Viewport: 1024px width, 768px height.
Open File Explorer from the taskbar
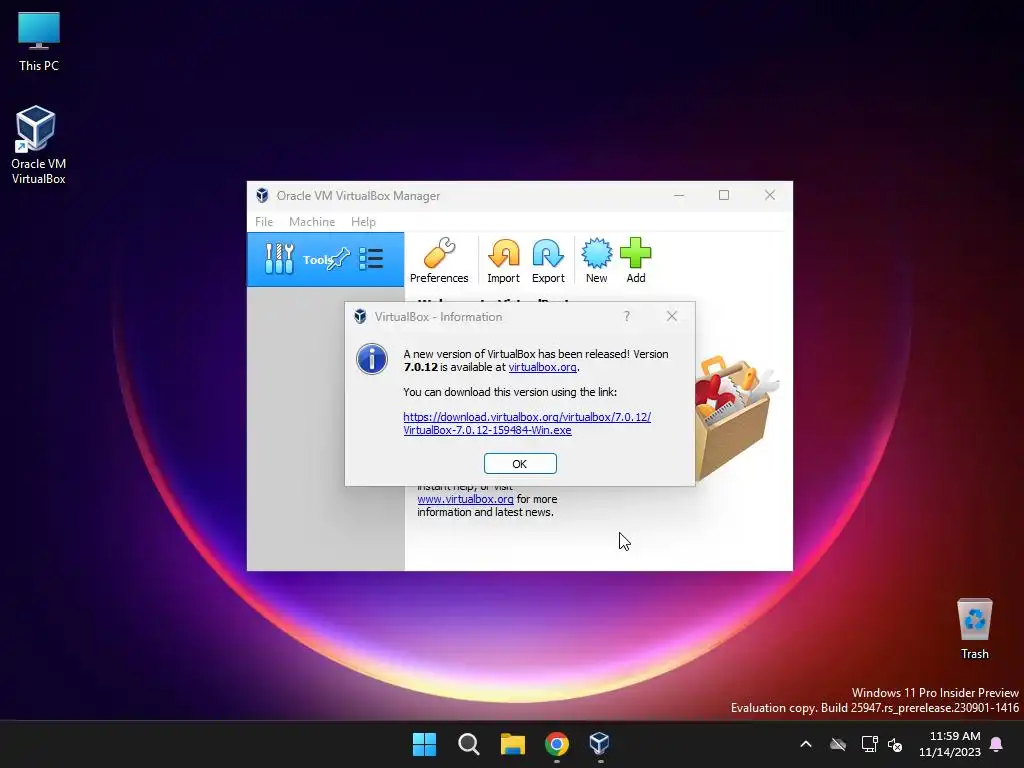coord(513,744)
